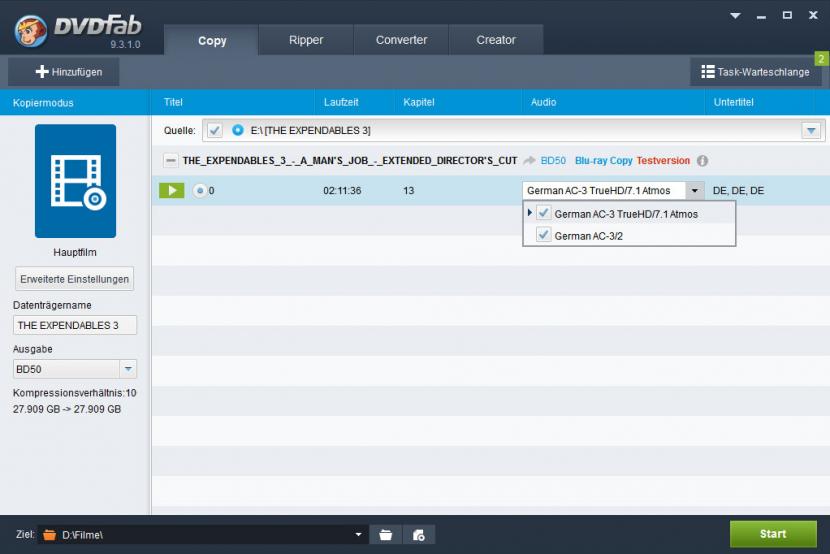Image resolution: width=830 pixels, height=554 pixels.
Task: Uncheck German AC-3 TrueHD/7.1 Atmos audio track
Action: tap(543, 213)
